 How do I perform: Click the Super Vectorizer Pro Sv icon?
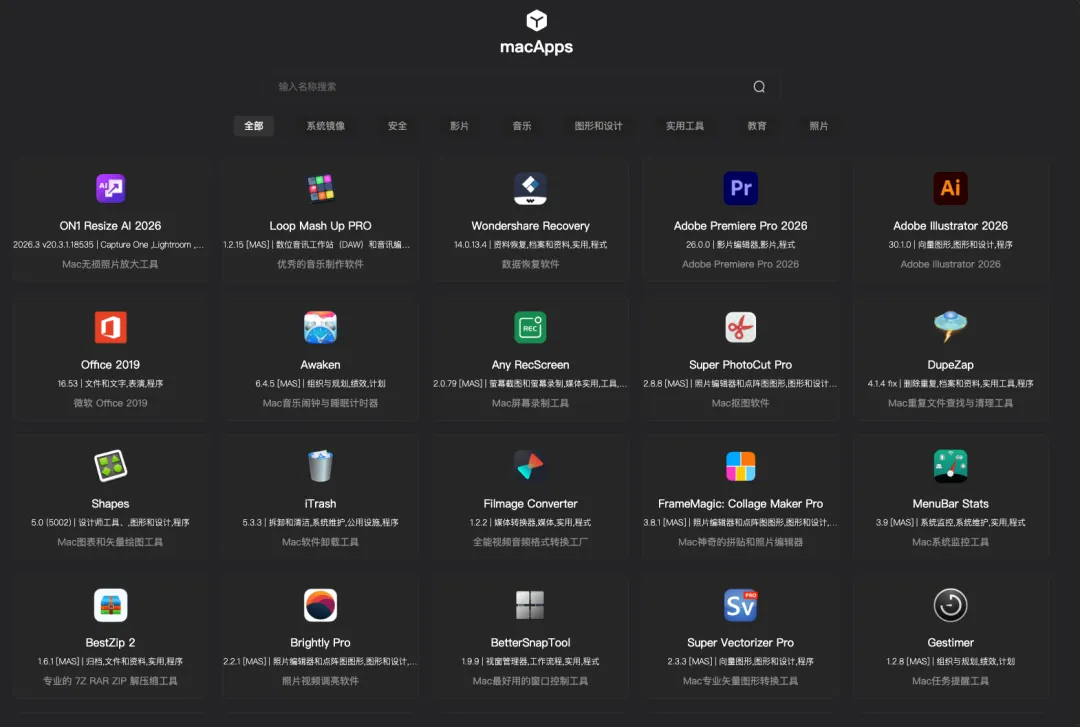tap(740, 605)
